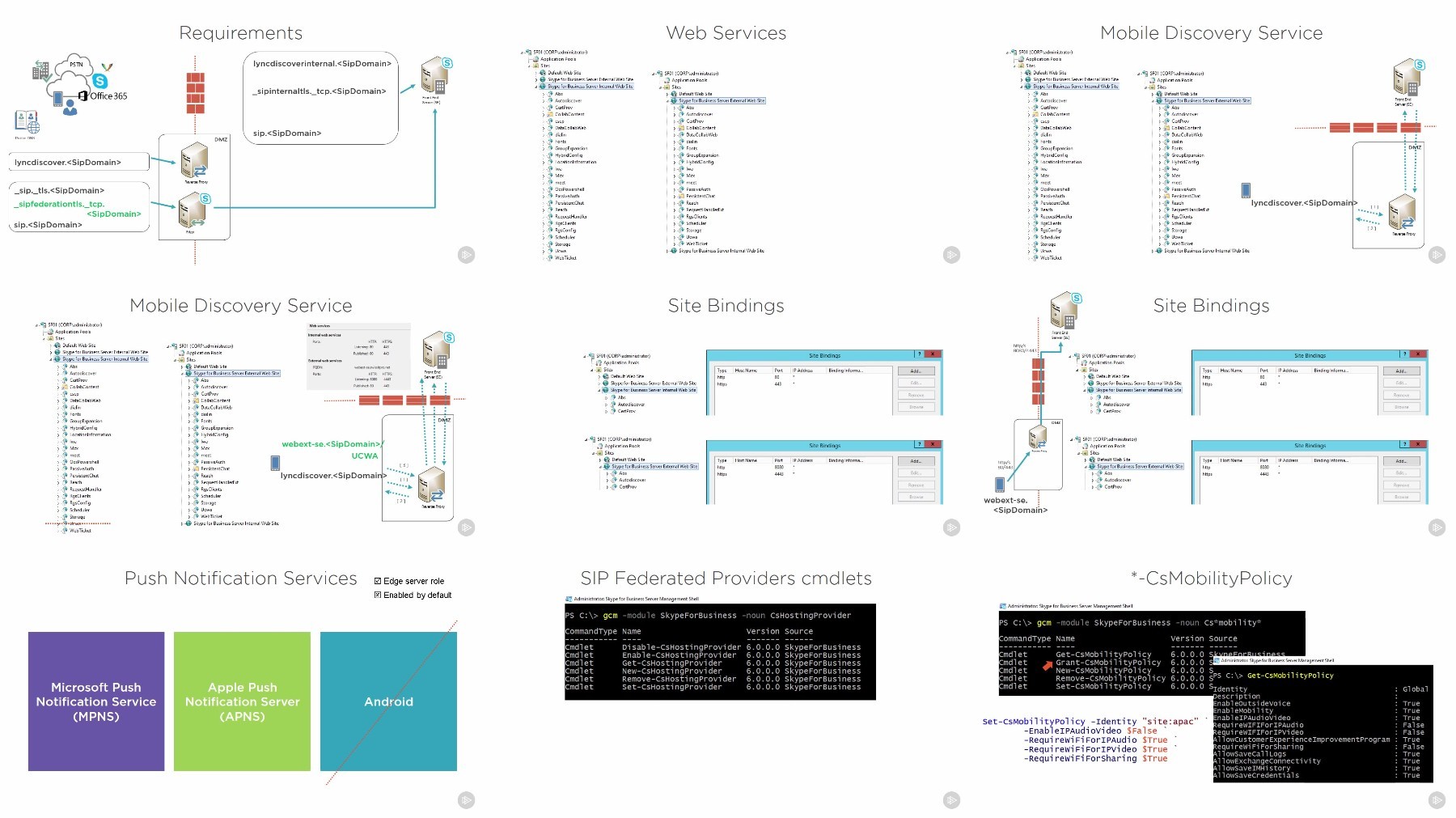Click mobile phone icon beside green webext-se label
This screenshot has width=1456, height=818.
275,463
